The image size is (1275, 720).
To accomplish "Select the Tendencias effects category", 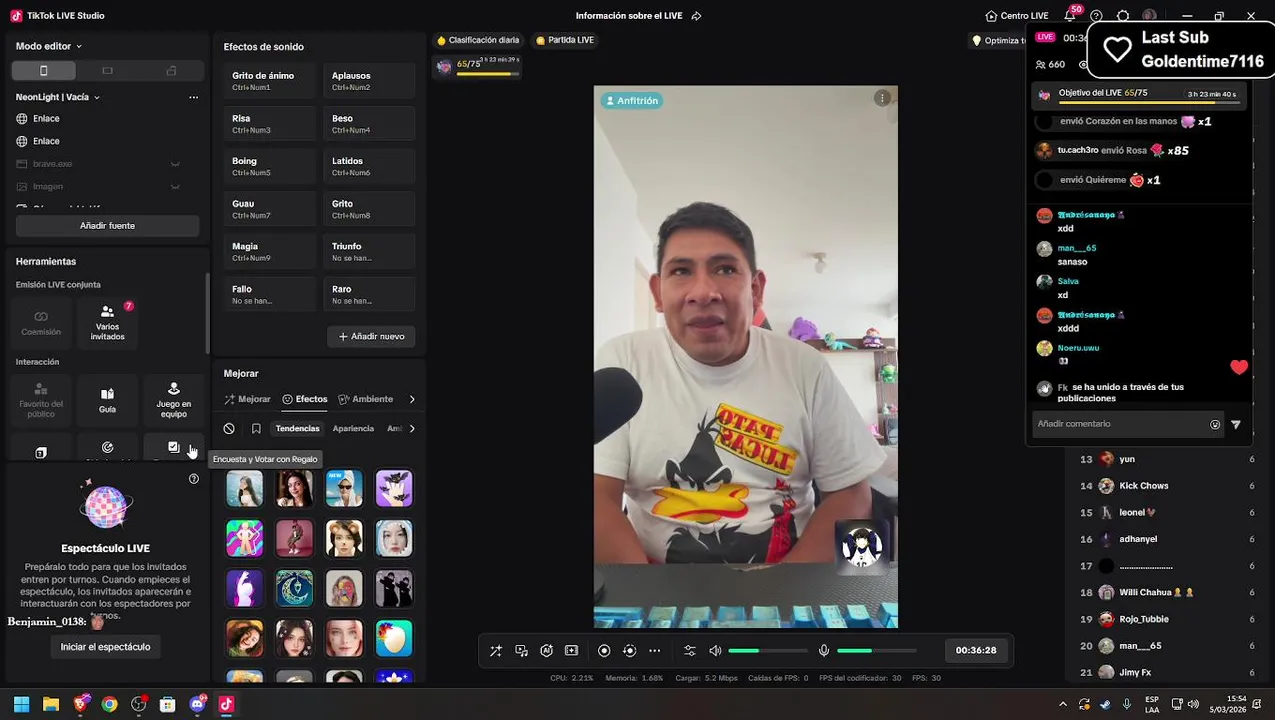I will pyautogui.click(x=298, y=429).
